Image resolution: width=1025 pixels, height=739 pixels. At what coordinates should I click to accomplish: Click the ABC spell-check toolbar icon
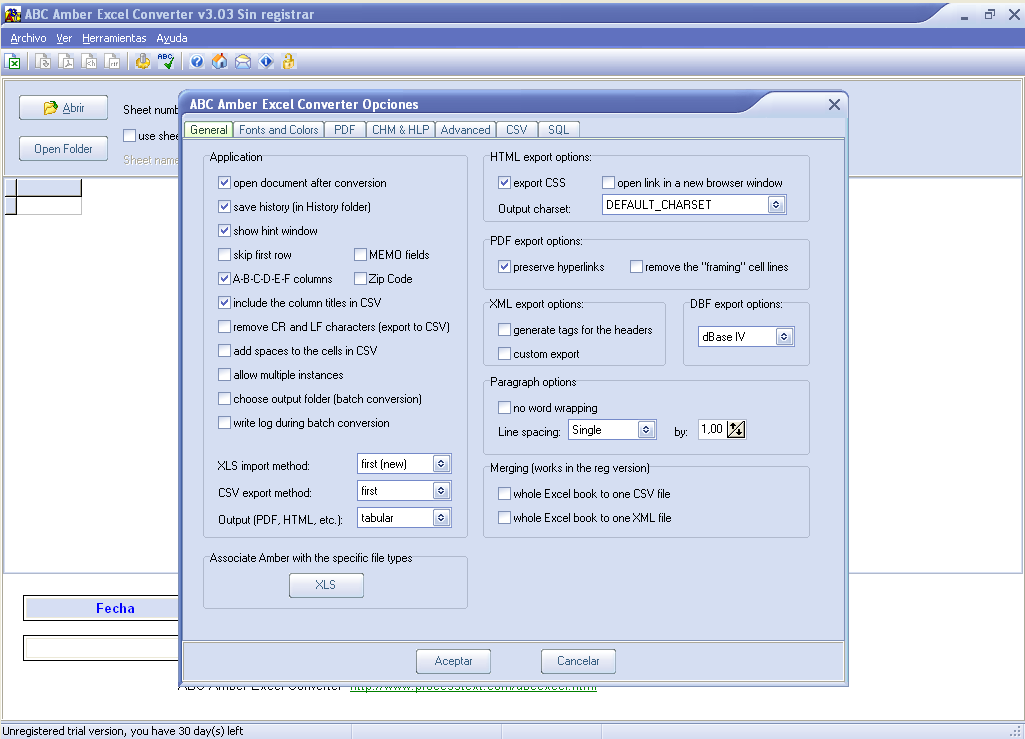coord(166,61)
